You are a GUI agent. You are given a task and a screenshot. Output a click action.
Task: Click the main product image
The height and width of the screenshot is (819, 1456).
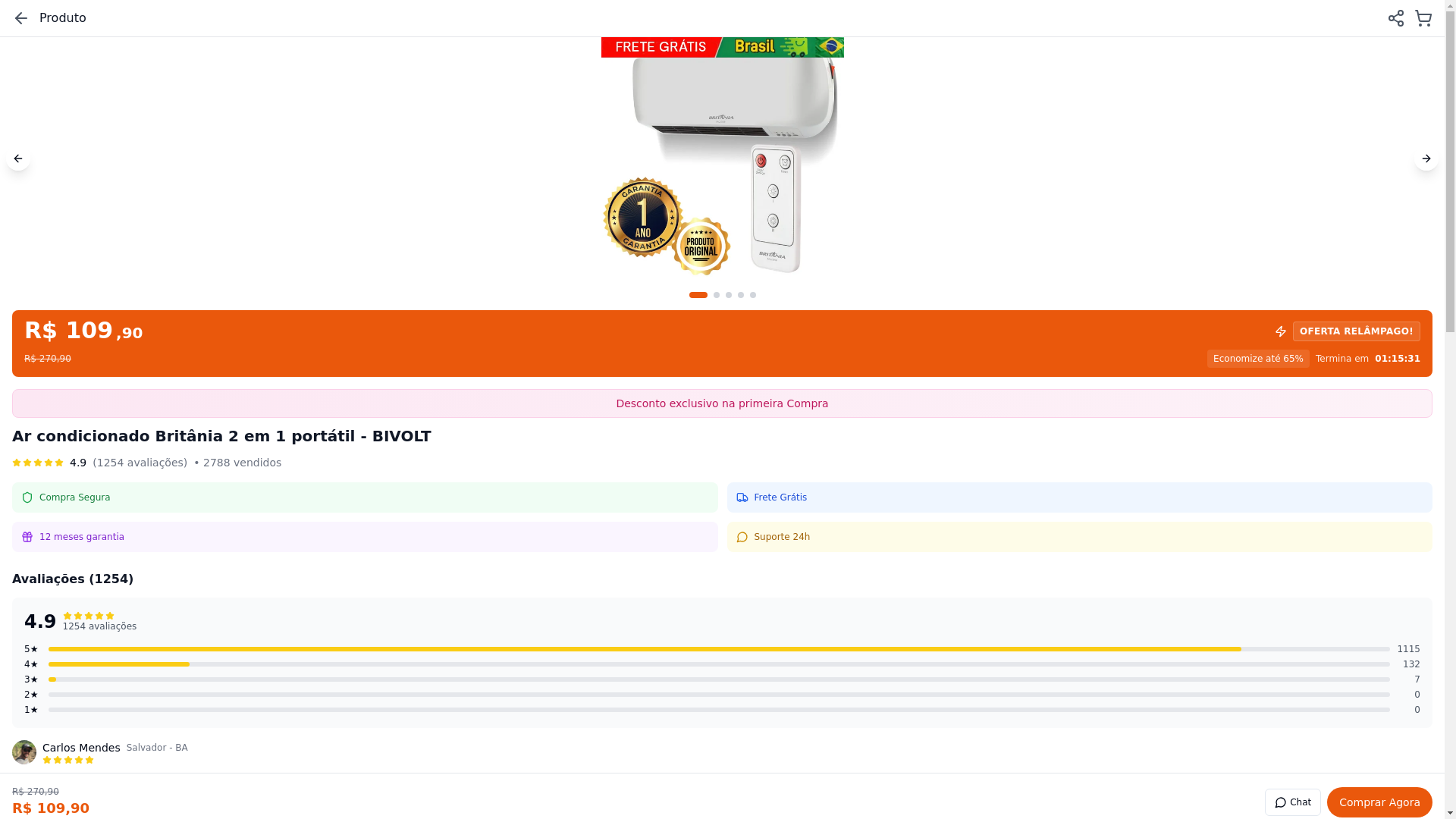(722, 158)
